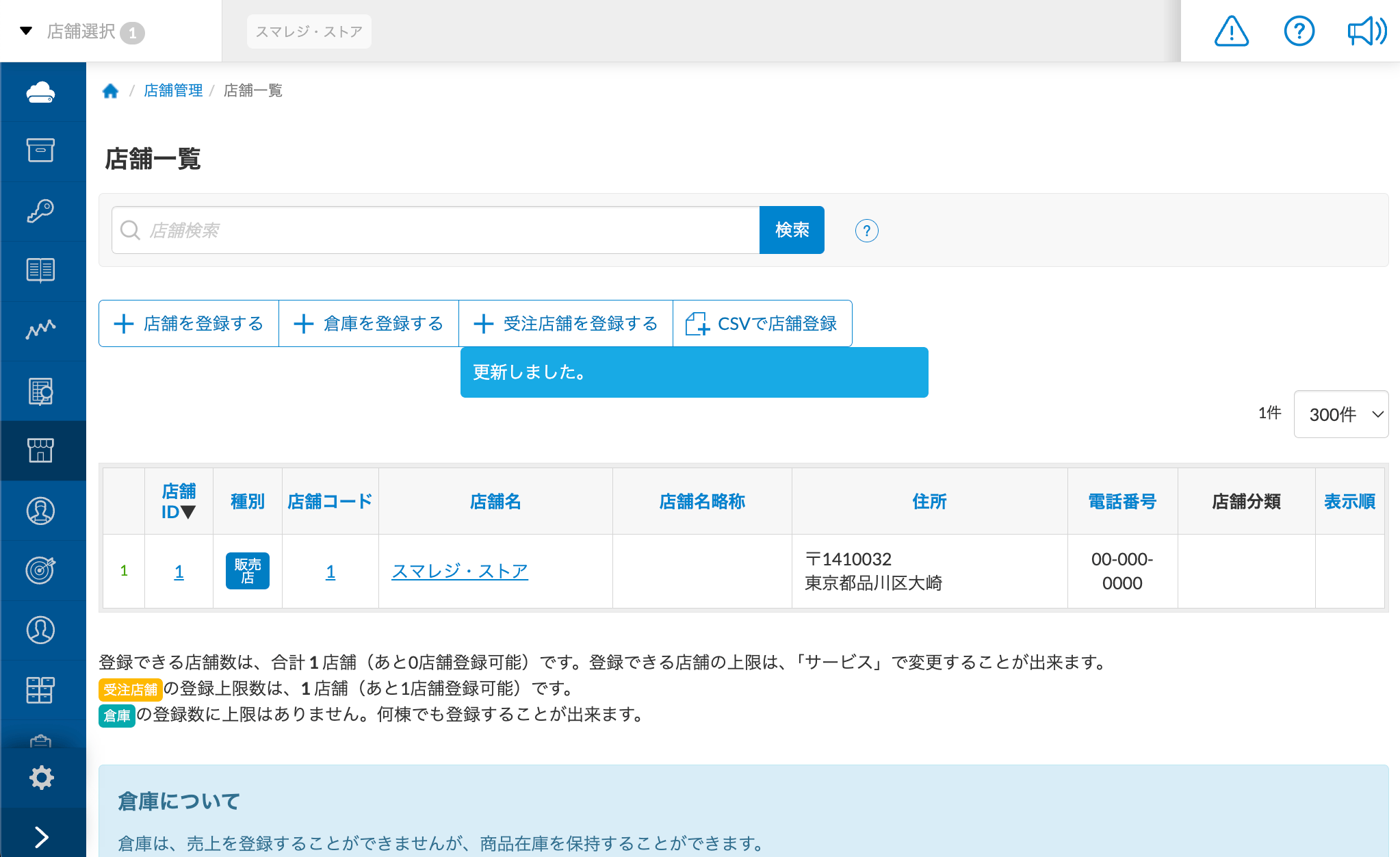Sort by 店舗ID column header
The image size is (1400, 857).
tap(179, 501)
